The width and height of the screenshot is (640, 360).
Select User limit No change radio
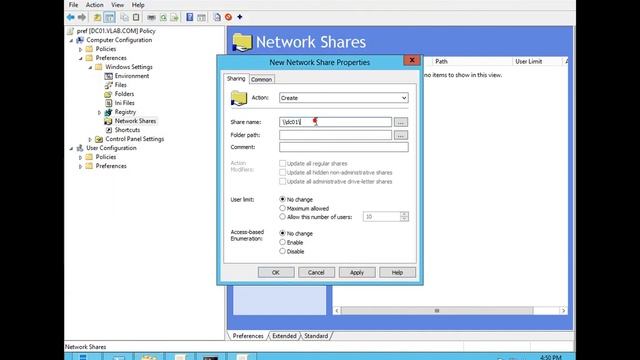pyautogui.click(x=282, y=199)
